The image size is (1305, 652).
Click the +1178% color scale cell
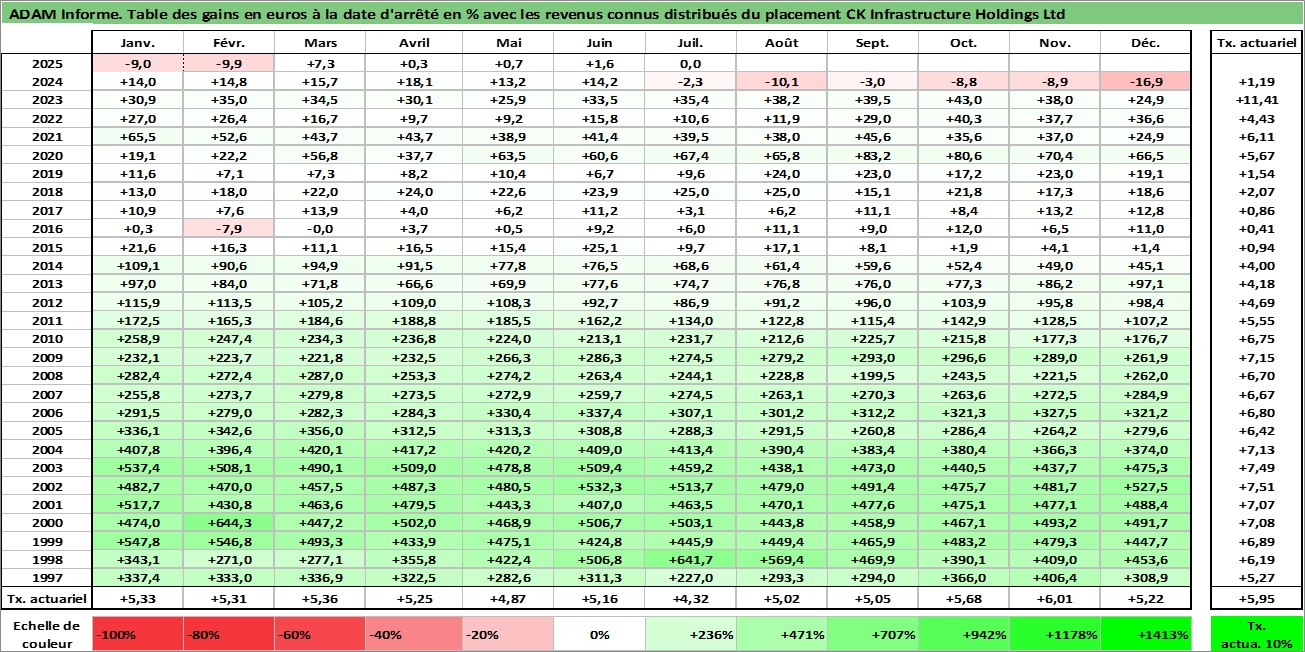(1054, 634)
